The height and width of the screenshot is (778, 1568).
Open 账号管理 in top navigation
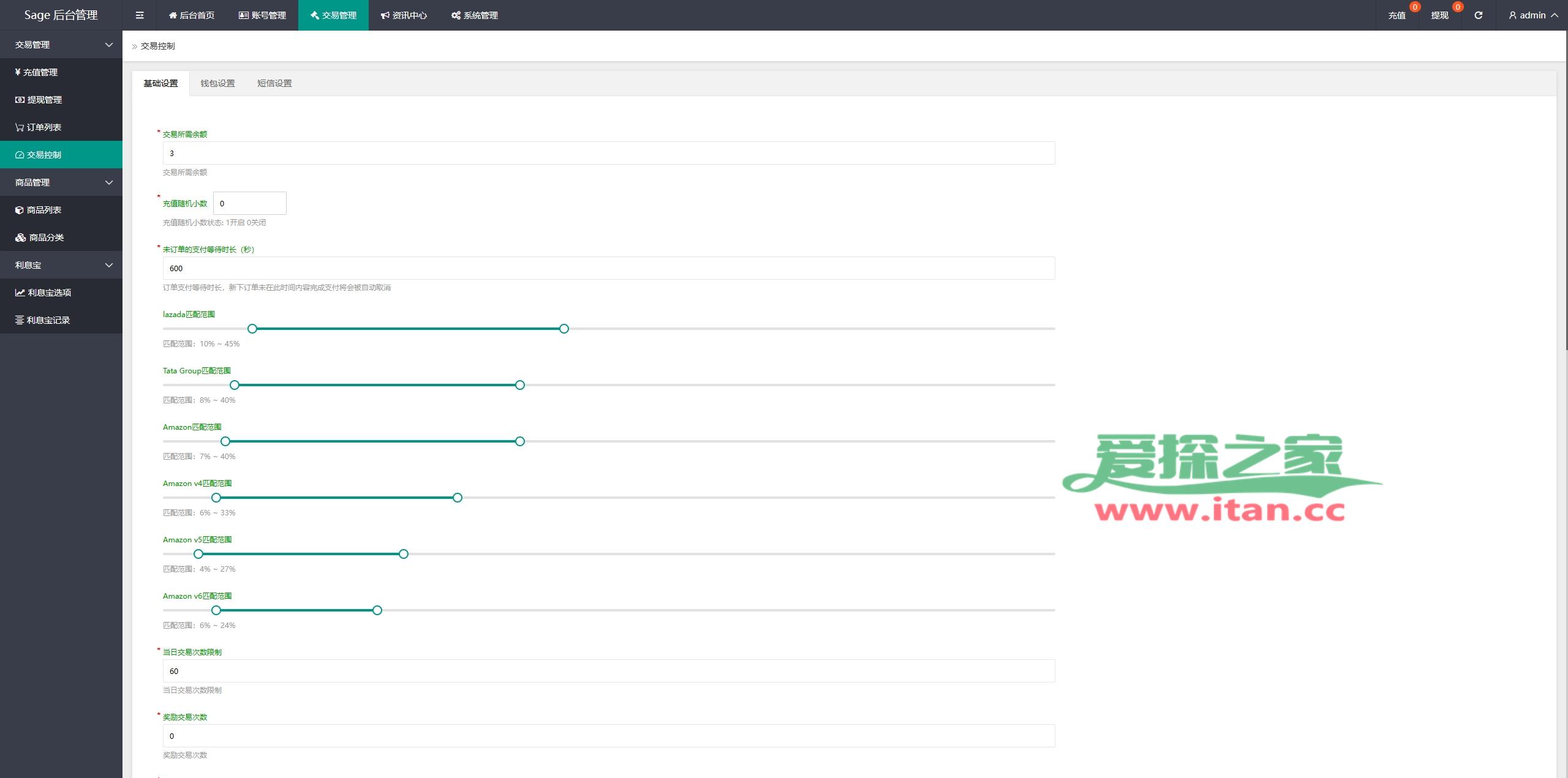[x=262, y=15]
